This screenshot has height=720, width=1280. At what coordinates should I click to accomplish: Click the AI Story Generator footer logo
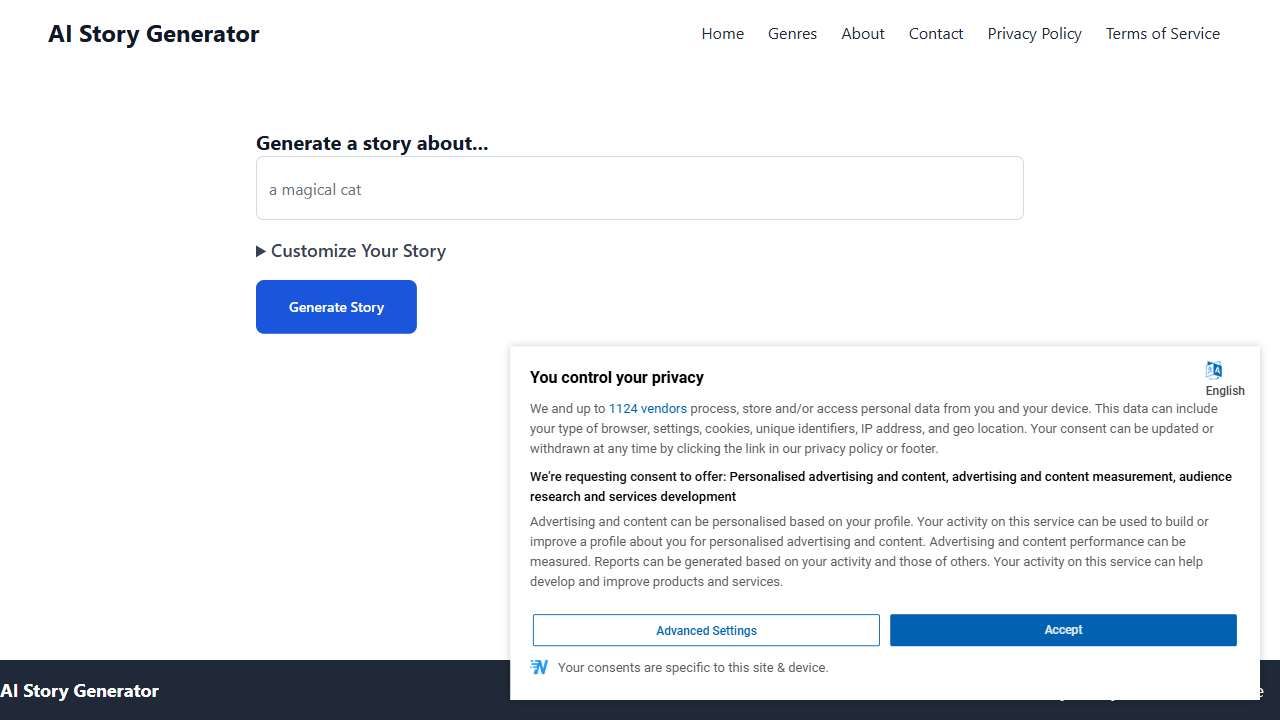tap(80, 690)
